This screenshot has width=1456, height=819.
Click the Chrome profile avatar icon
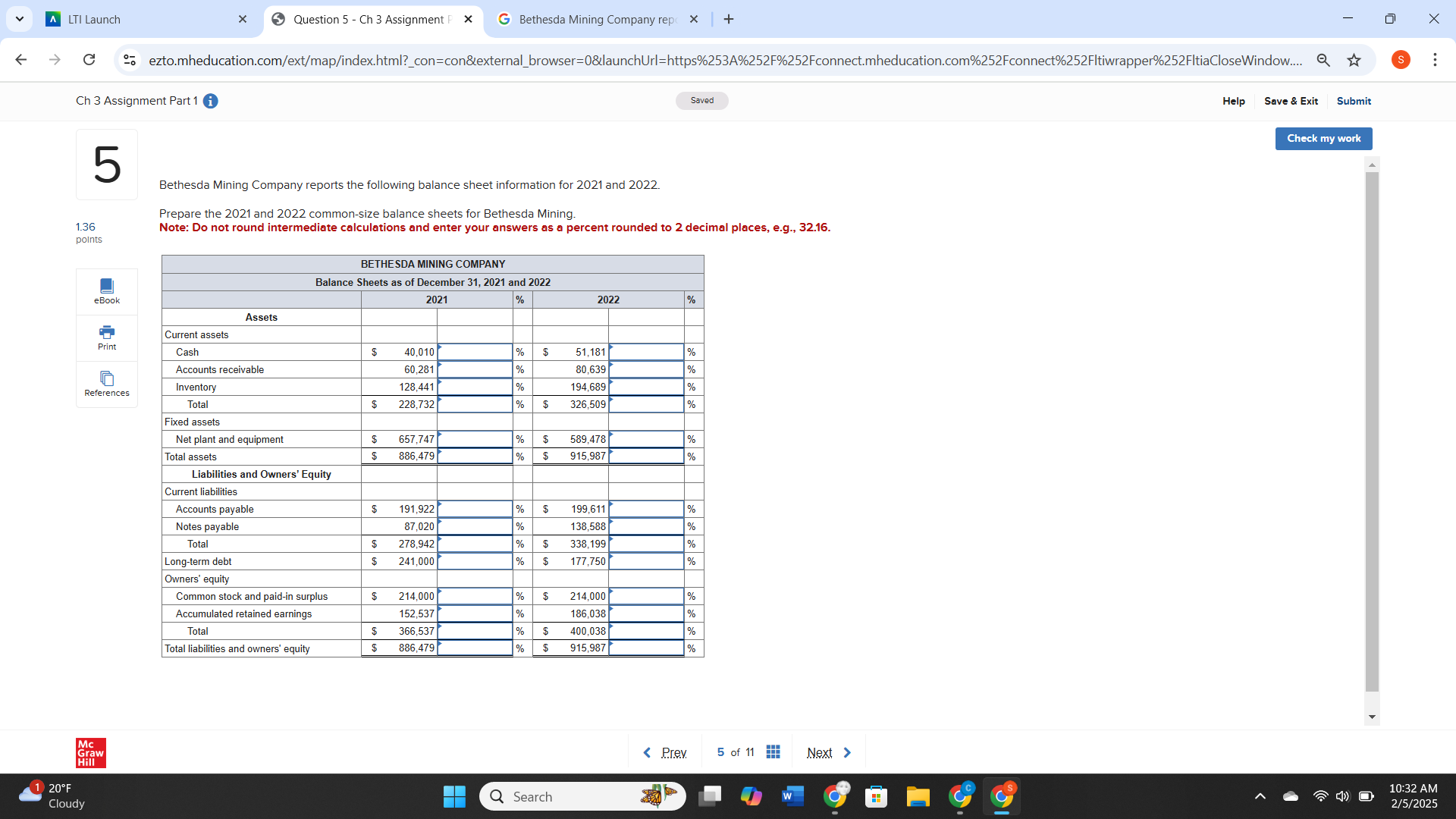(x=1400, y=60)
